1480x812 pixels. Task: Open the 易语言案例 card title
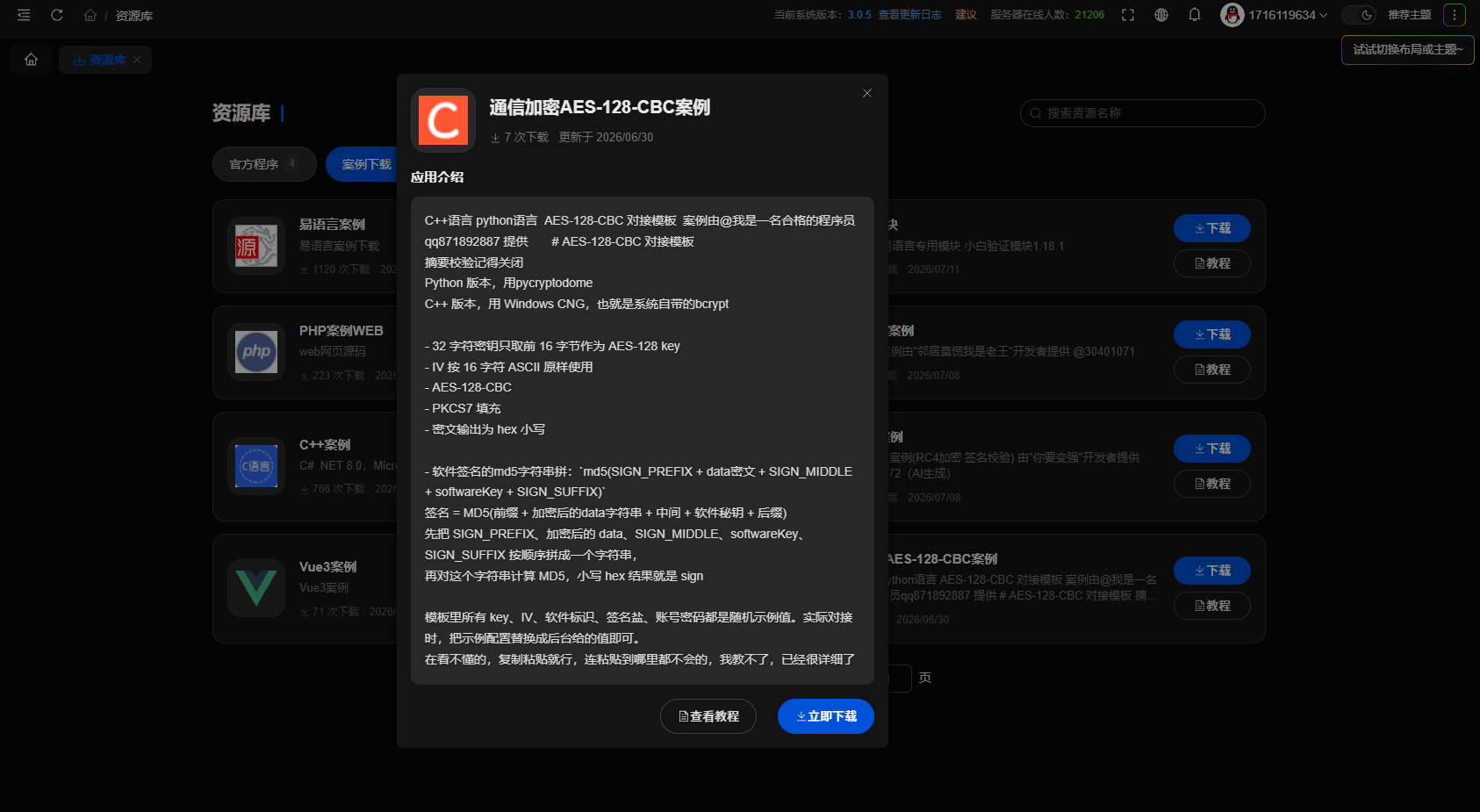pos(332,225)
